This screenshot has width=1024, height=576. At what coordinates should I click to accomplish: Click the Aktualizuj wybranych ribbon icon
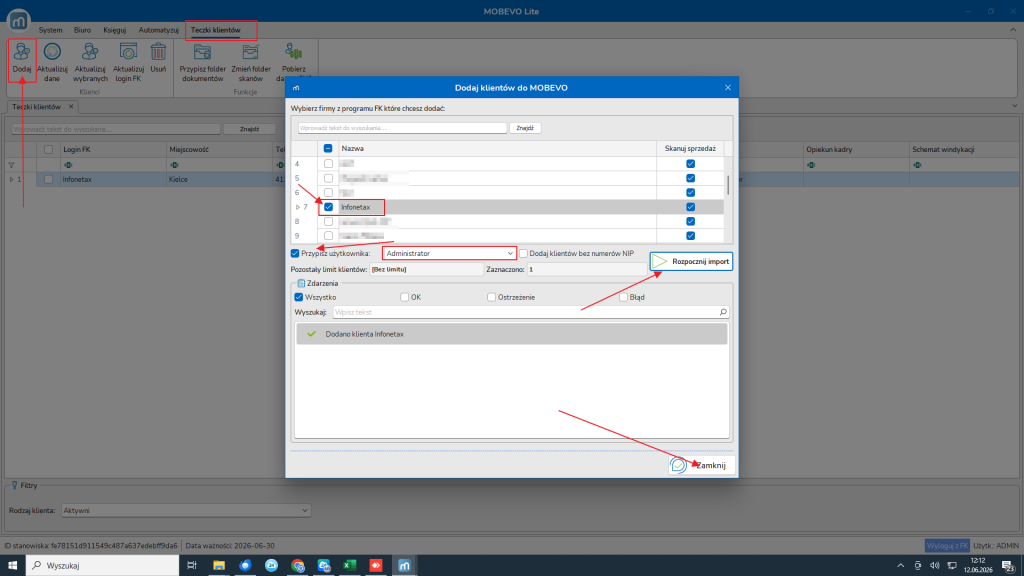[90, 51]
